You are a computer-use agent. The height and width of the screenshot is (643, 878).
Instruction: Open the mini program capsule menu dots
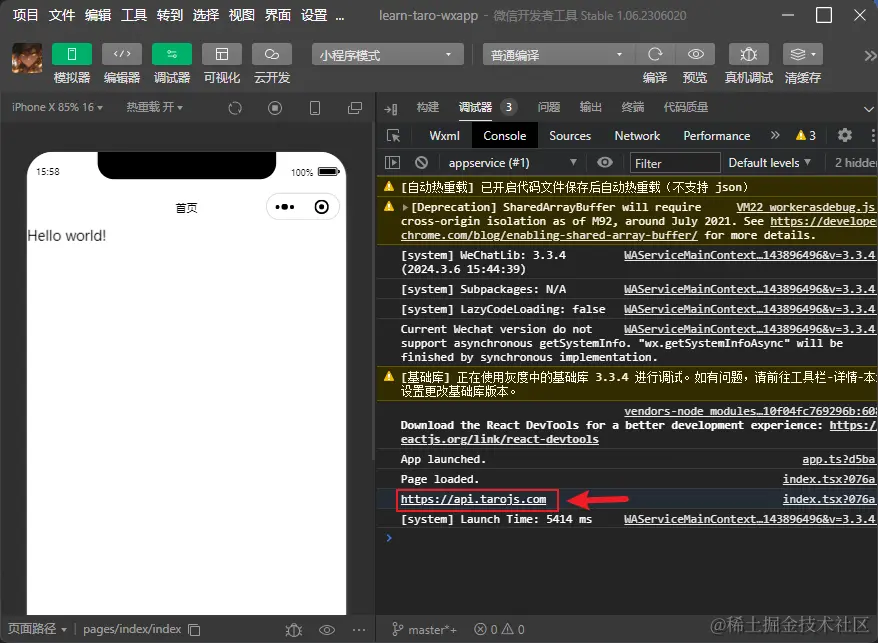(284, 207)
